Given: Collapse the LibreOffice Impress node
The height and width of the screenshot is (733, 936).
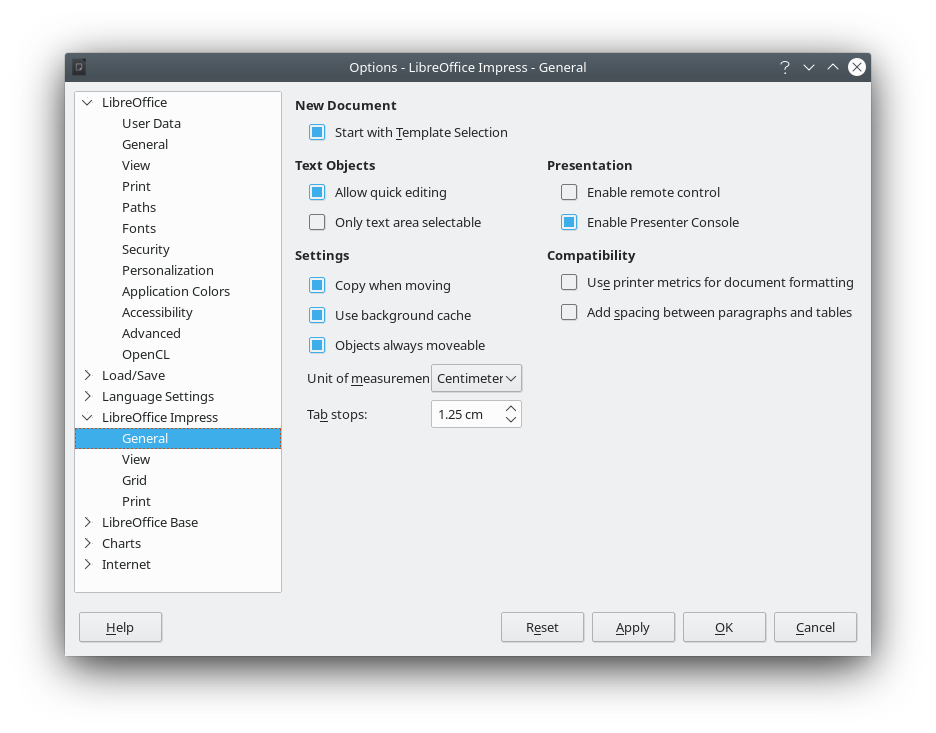Looking at the screenshot, I should [x=87, y=417].
